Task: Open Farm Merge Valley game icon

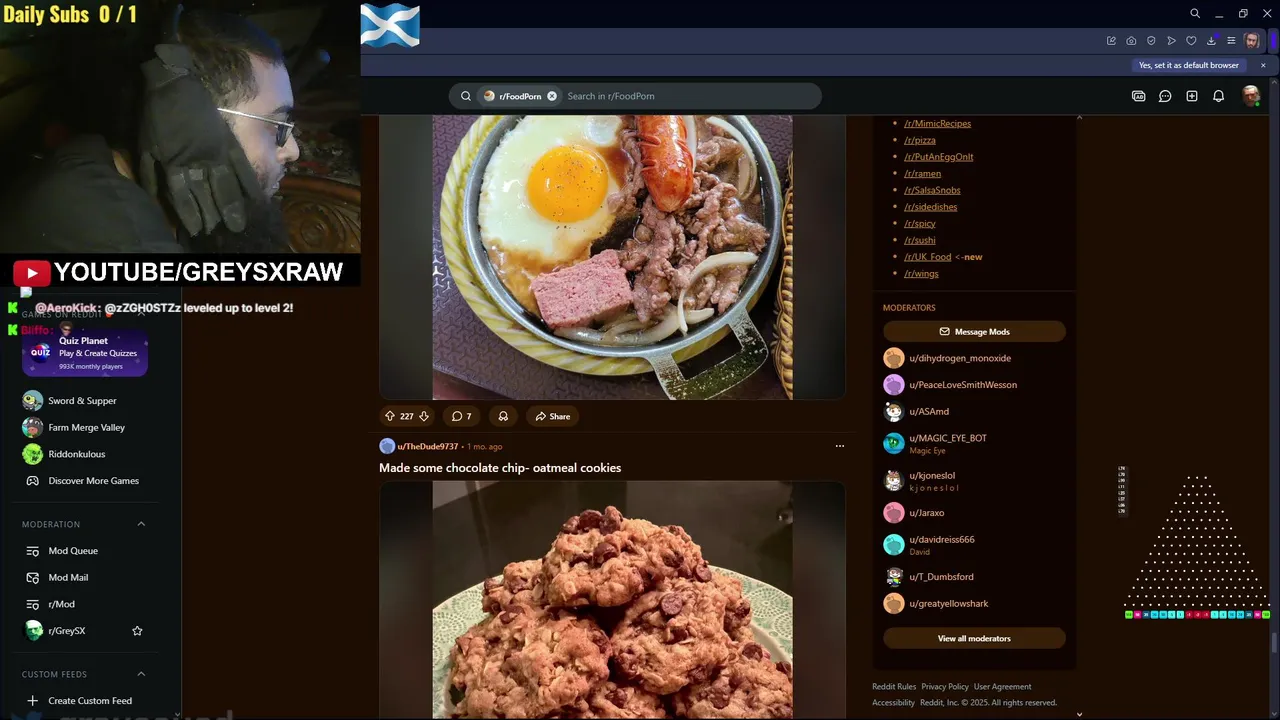Action: [x=33, y=427]
